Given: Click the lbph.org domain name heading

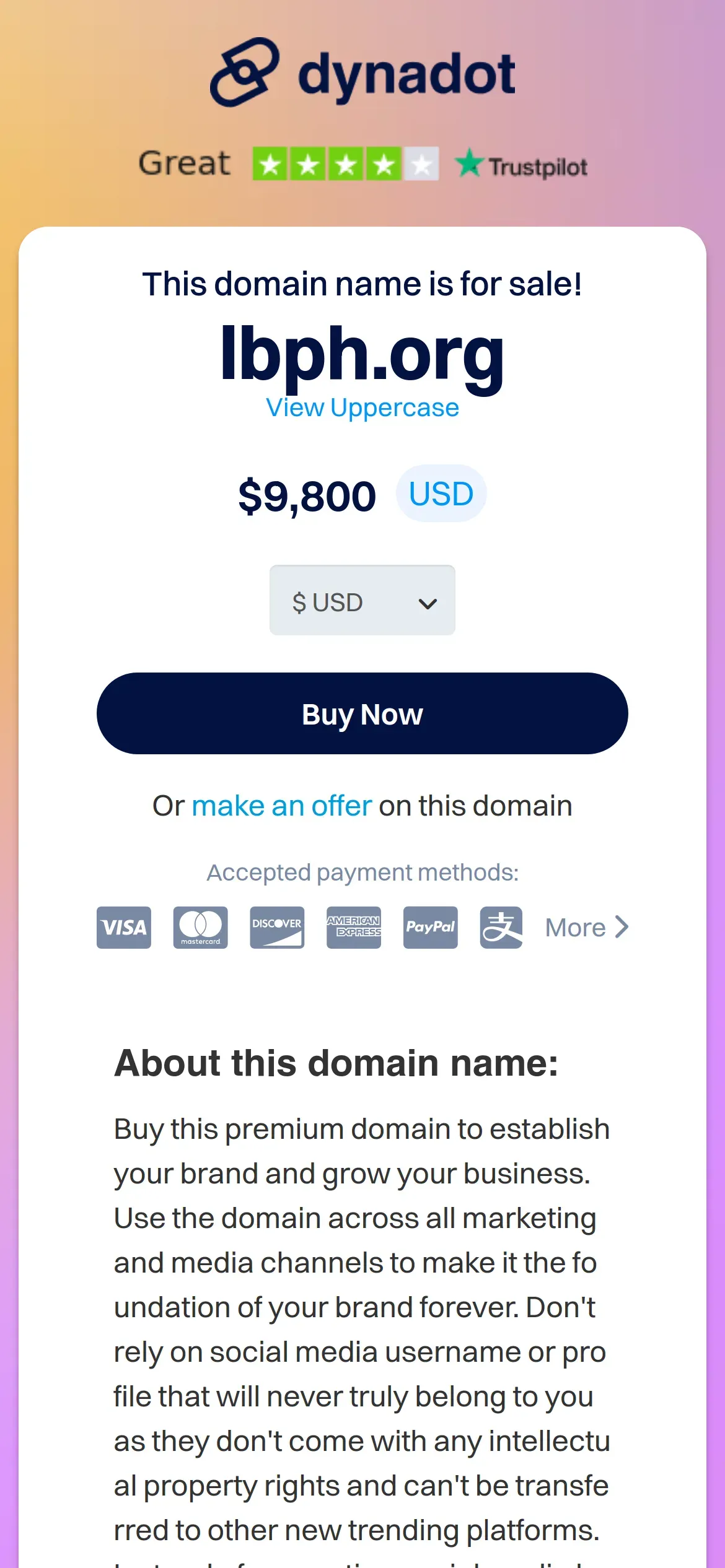Looking at the screenshot, I should (362, 352).
